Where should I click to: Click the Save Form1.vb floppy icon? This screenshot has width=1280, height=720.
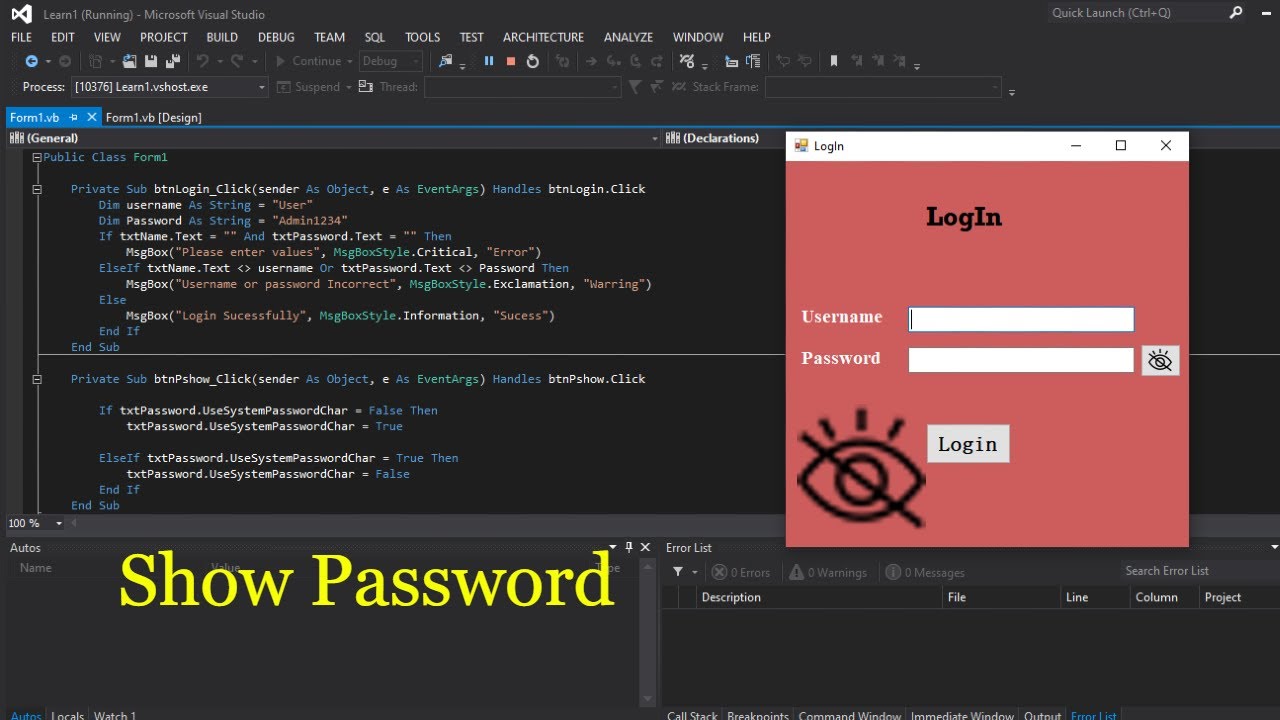pos(151,61)
